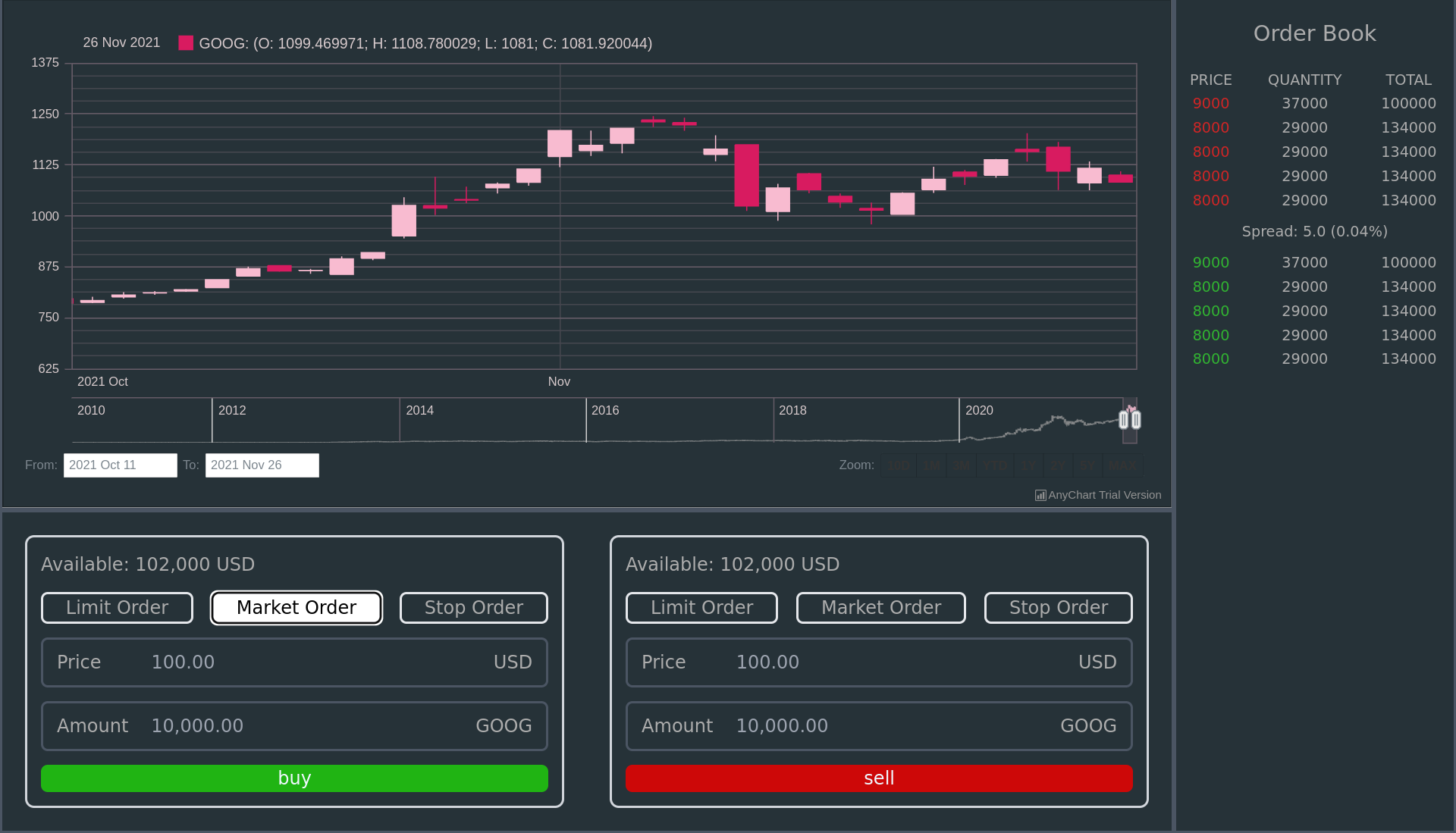Click the From date field showing 2021 Oct 11

coord(120,465)
